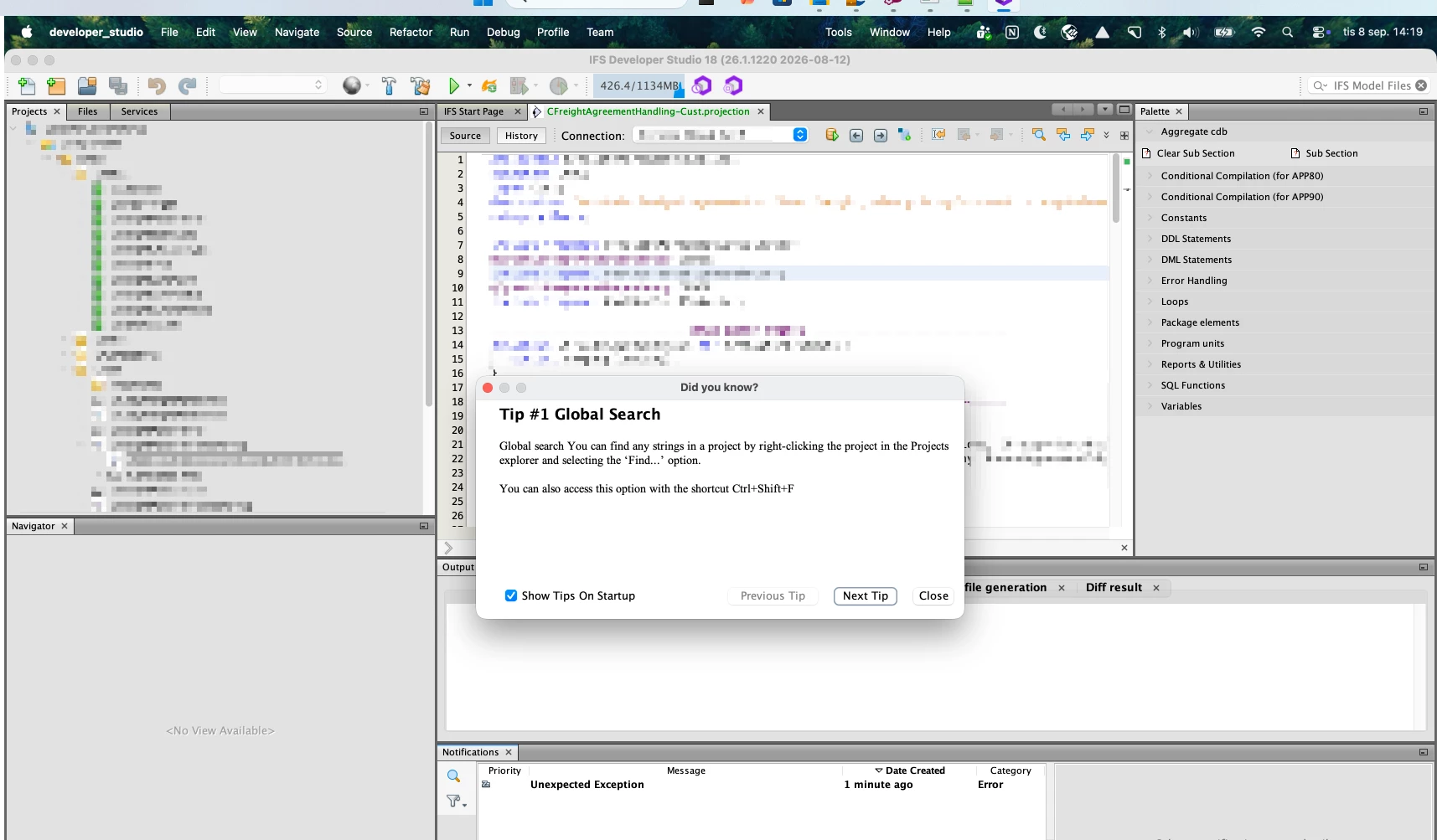Switch to the Services tab
Viewport: 1437px width, 840px height.
tap(139, 111)
